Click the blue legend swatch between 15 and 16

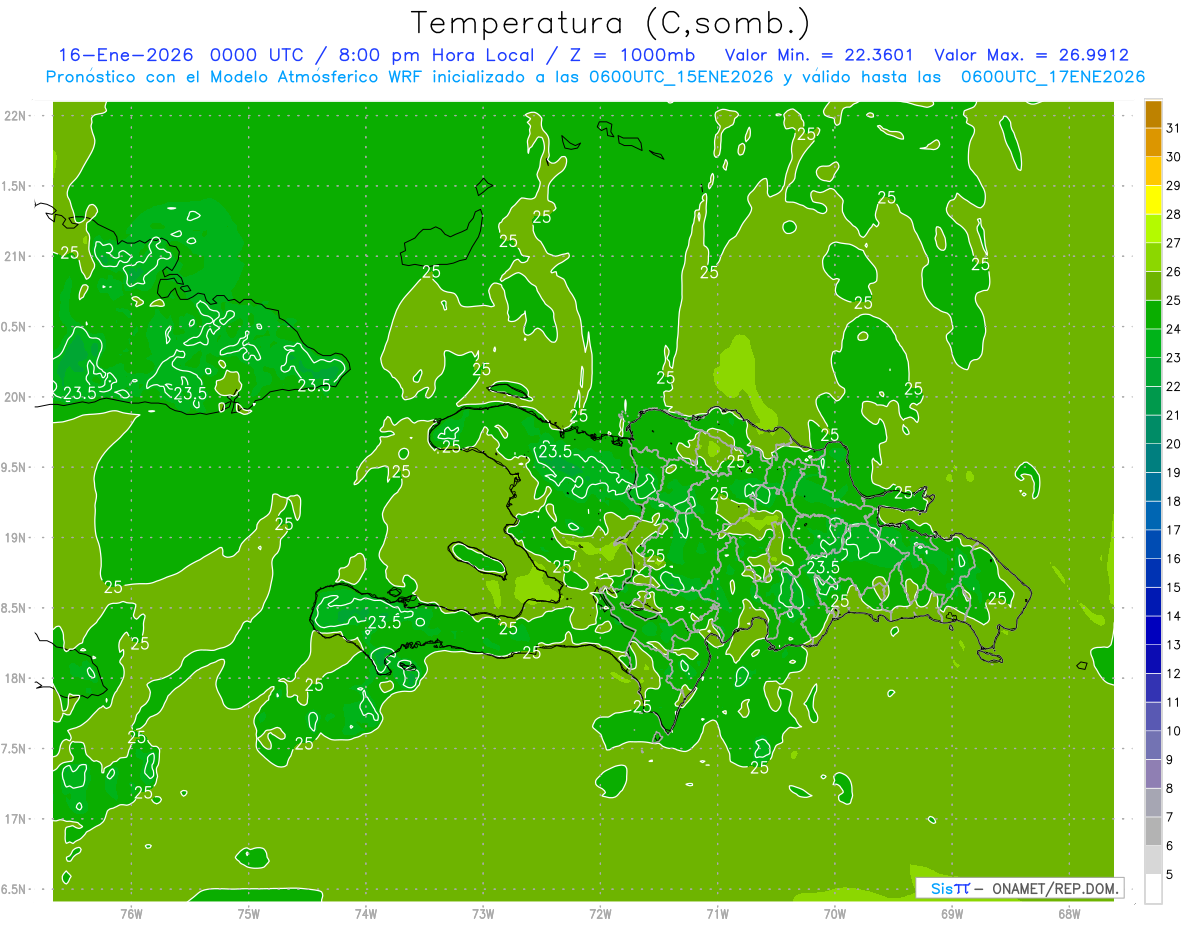tap(1153, 573)
